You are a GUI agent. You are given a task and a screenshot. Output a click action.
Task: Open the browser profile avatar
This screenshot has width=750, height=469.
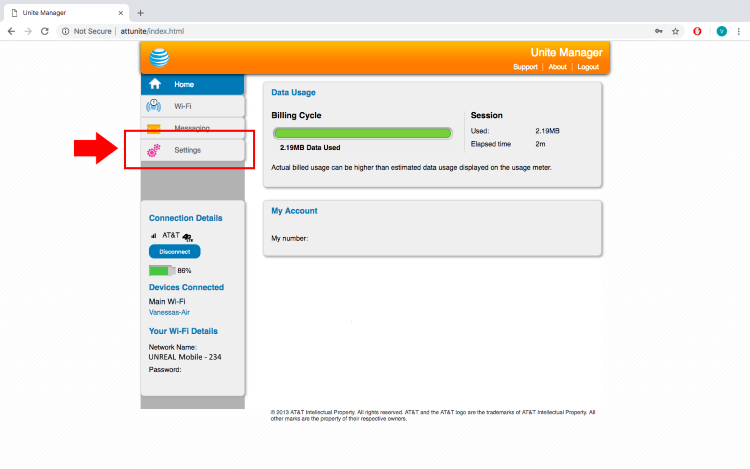click(722, 31)
